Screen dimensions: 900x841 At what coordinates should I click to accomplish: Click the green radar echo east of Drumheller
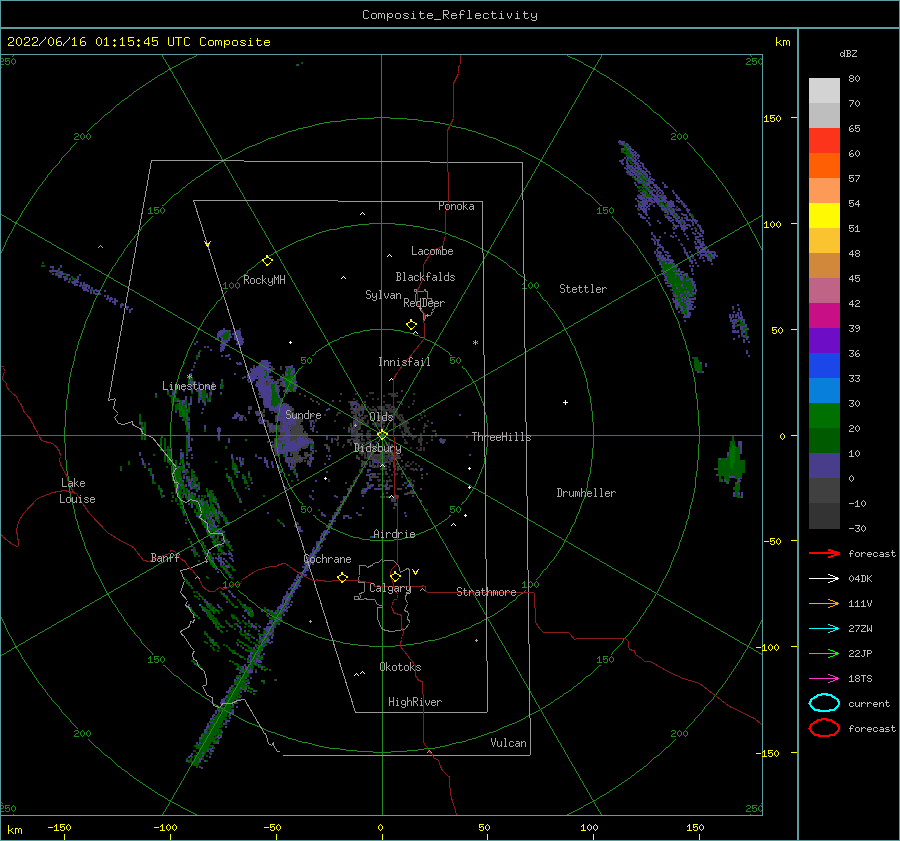(x=731, y=467)
